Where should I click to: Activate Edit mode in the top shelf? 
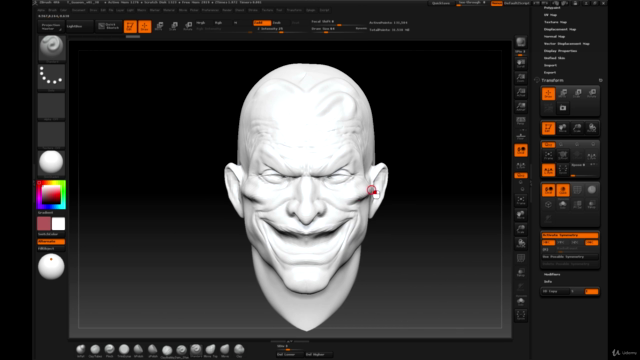(130, 27)
